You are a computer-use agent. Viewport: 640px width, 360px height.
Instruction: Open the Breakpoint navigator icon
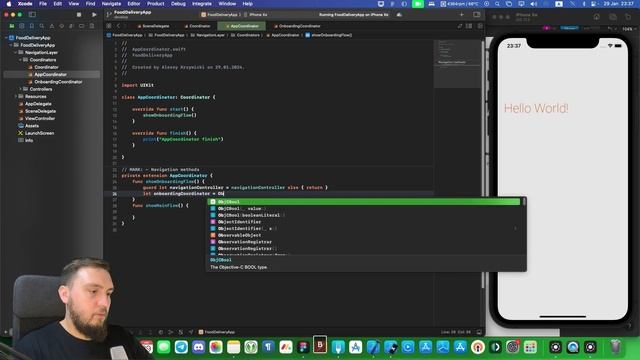click(x=82, y=26)
